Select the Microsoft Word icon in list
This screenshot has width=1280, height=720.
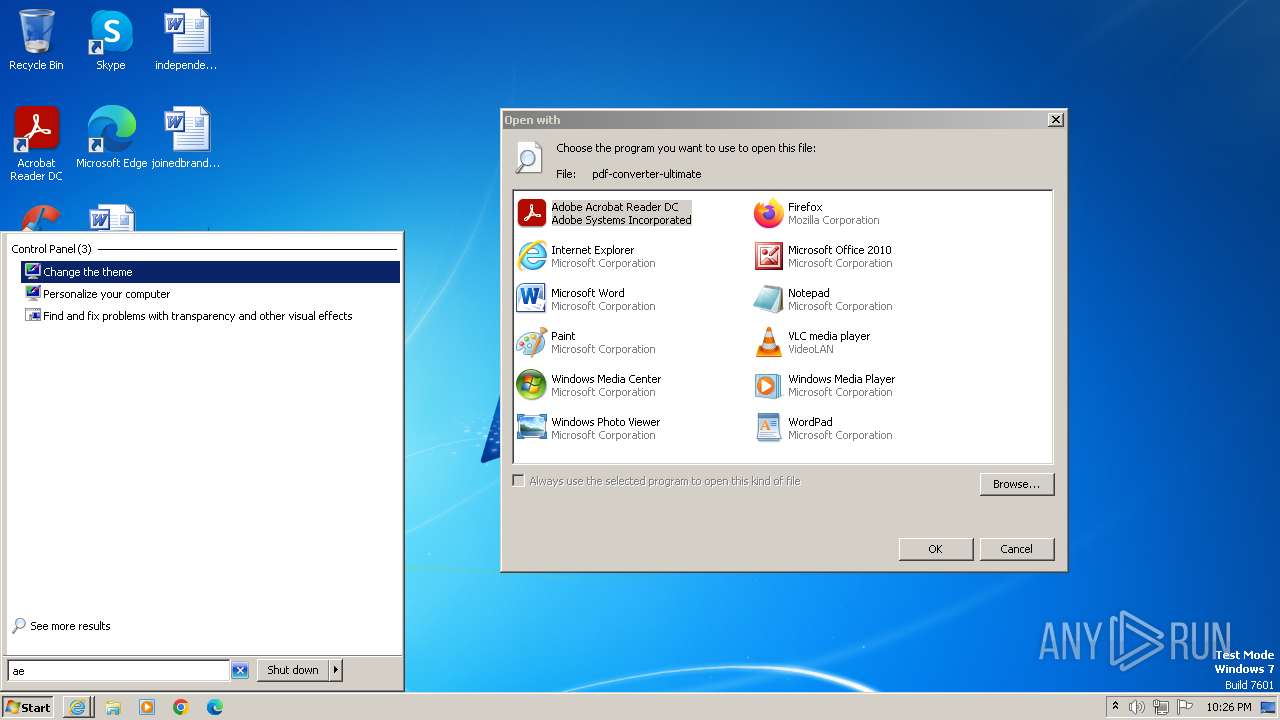[x=532, y=299]
